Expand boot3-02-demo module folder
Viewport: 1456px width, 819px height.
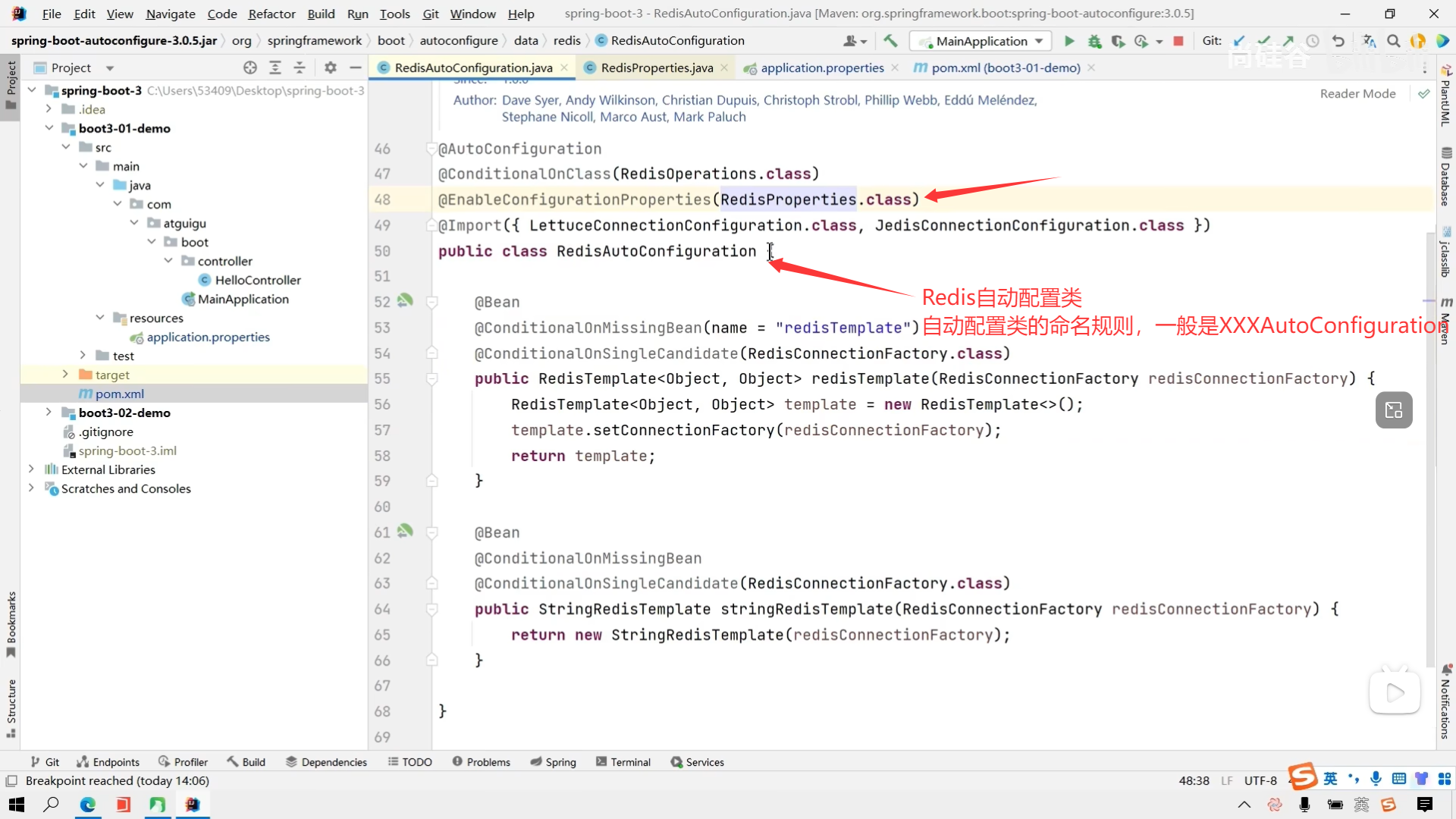click(x=49, y=413)
